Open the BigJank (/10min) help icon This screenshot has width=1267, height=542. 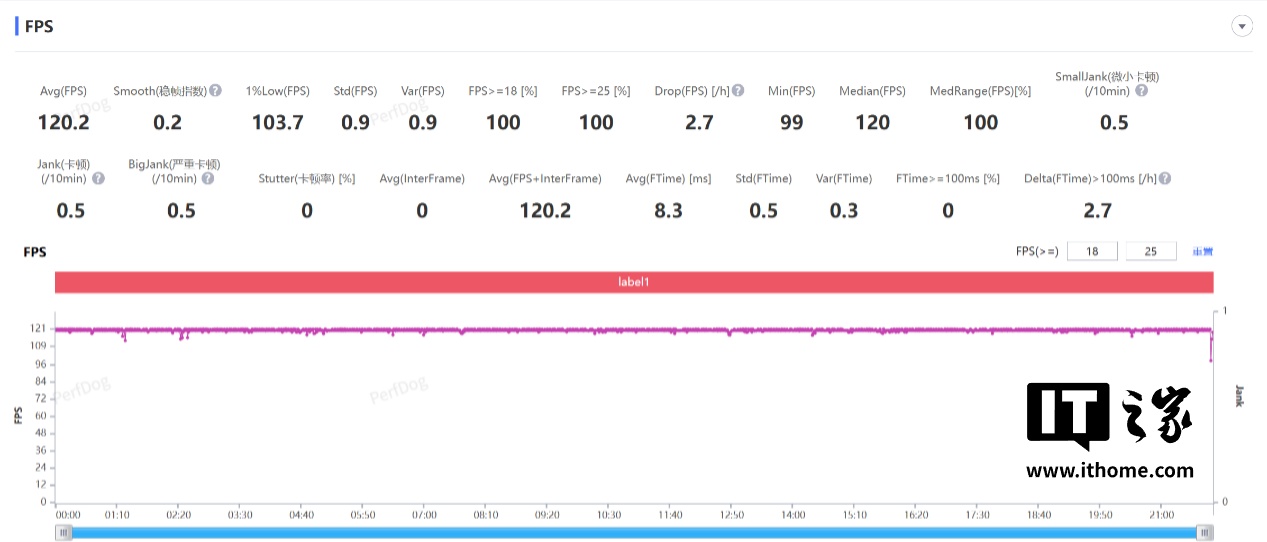207,179
